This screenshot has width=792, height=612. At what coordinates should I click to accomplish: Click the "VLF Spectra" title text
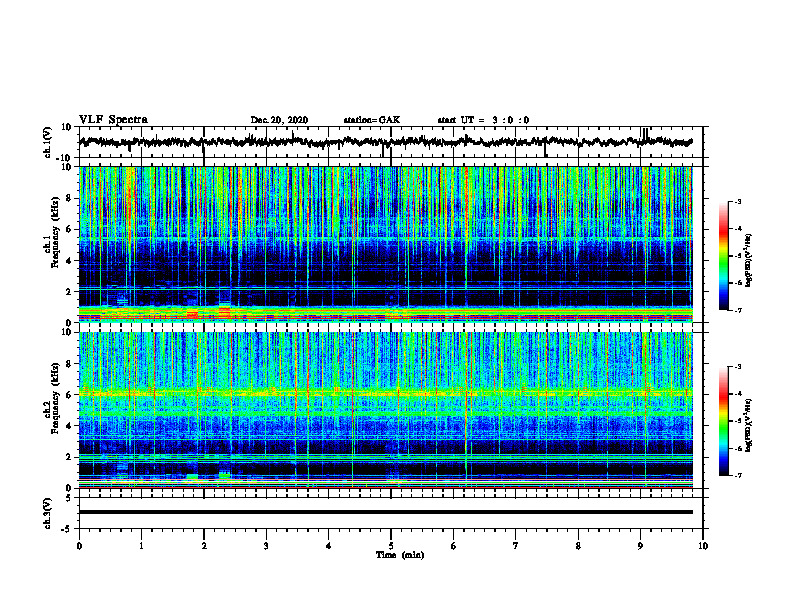tap(113, 120)
